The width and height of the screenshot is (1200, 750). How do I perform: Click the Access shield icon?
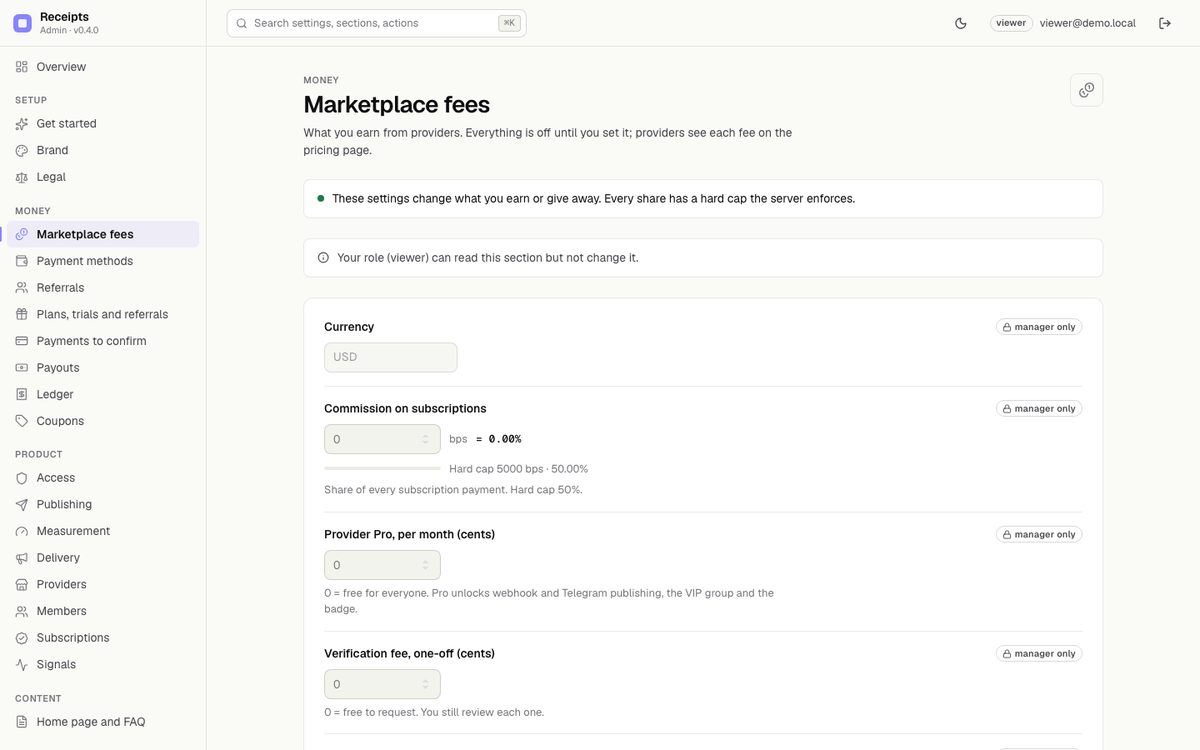22,478
